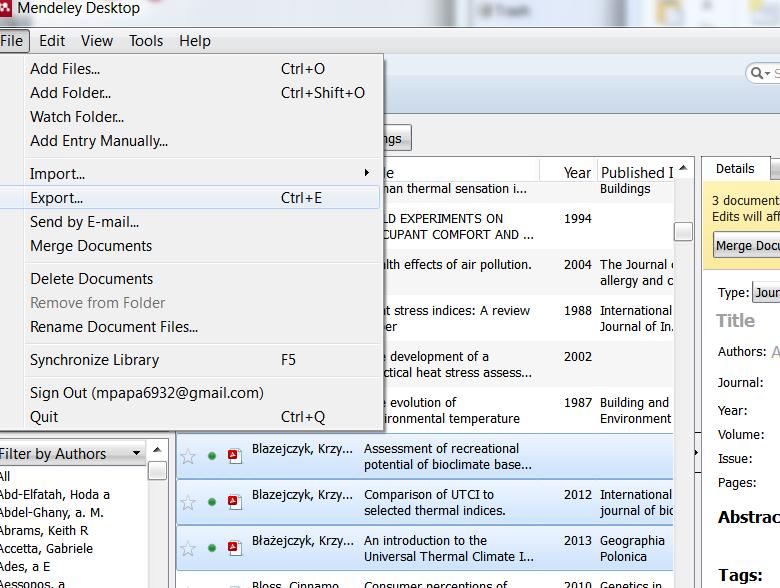Filter by author Ades, a E
This screenshot has width=780, height=588.
coord(73,566)
